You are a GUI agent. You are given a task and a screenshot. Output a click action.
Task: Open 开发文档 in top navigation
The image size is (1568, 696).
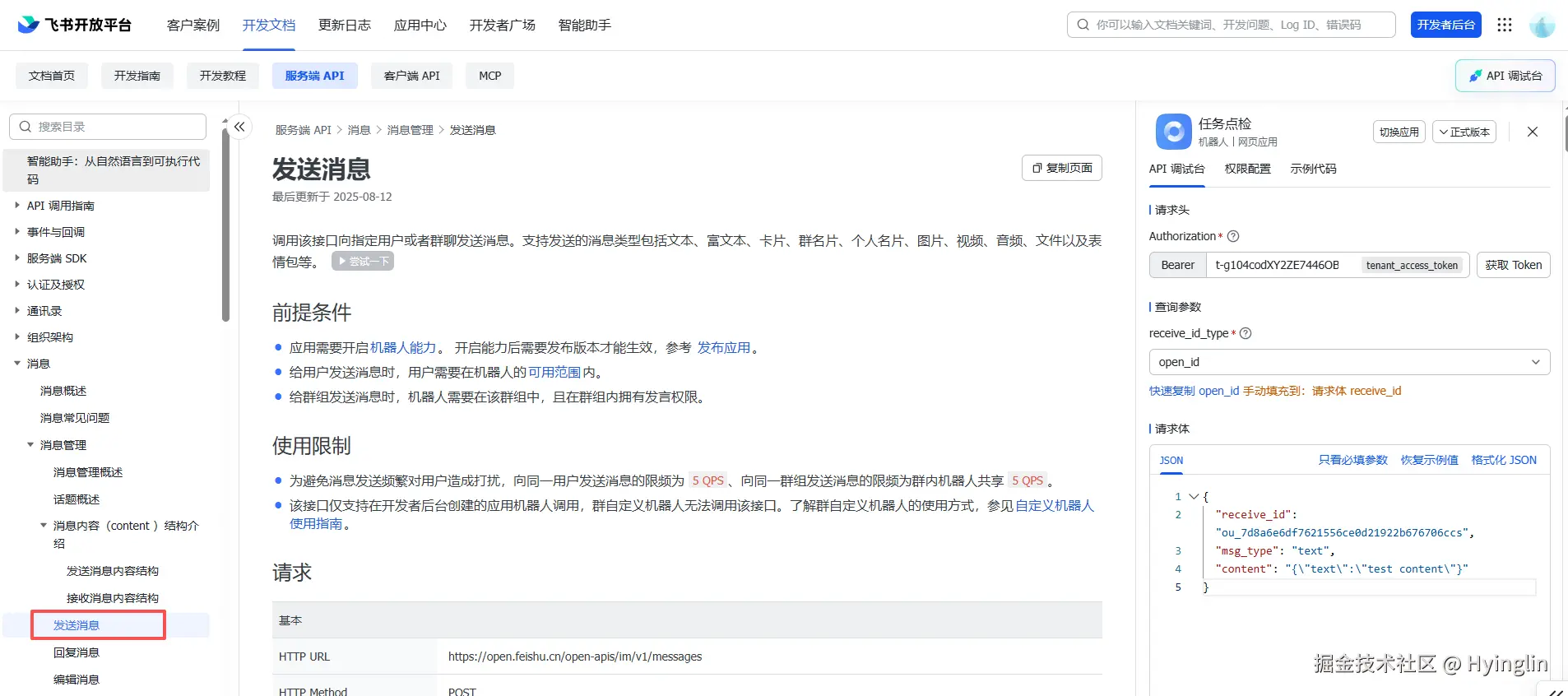pyautogui.click(x=269, y=26)
